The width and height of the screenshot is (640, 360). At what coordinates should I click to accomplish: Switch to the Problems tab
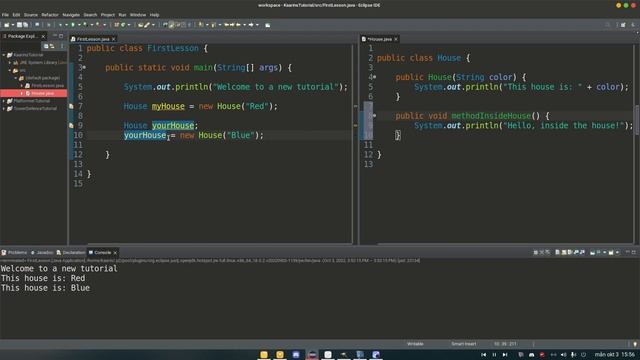14,253
